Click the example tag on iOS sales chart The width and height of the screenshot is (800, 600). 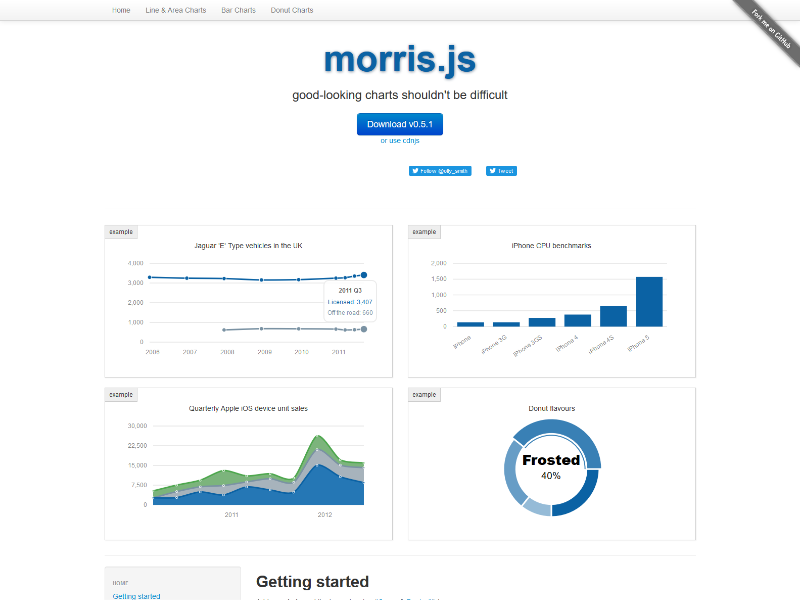[121, 394]
